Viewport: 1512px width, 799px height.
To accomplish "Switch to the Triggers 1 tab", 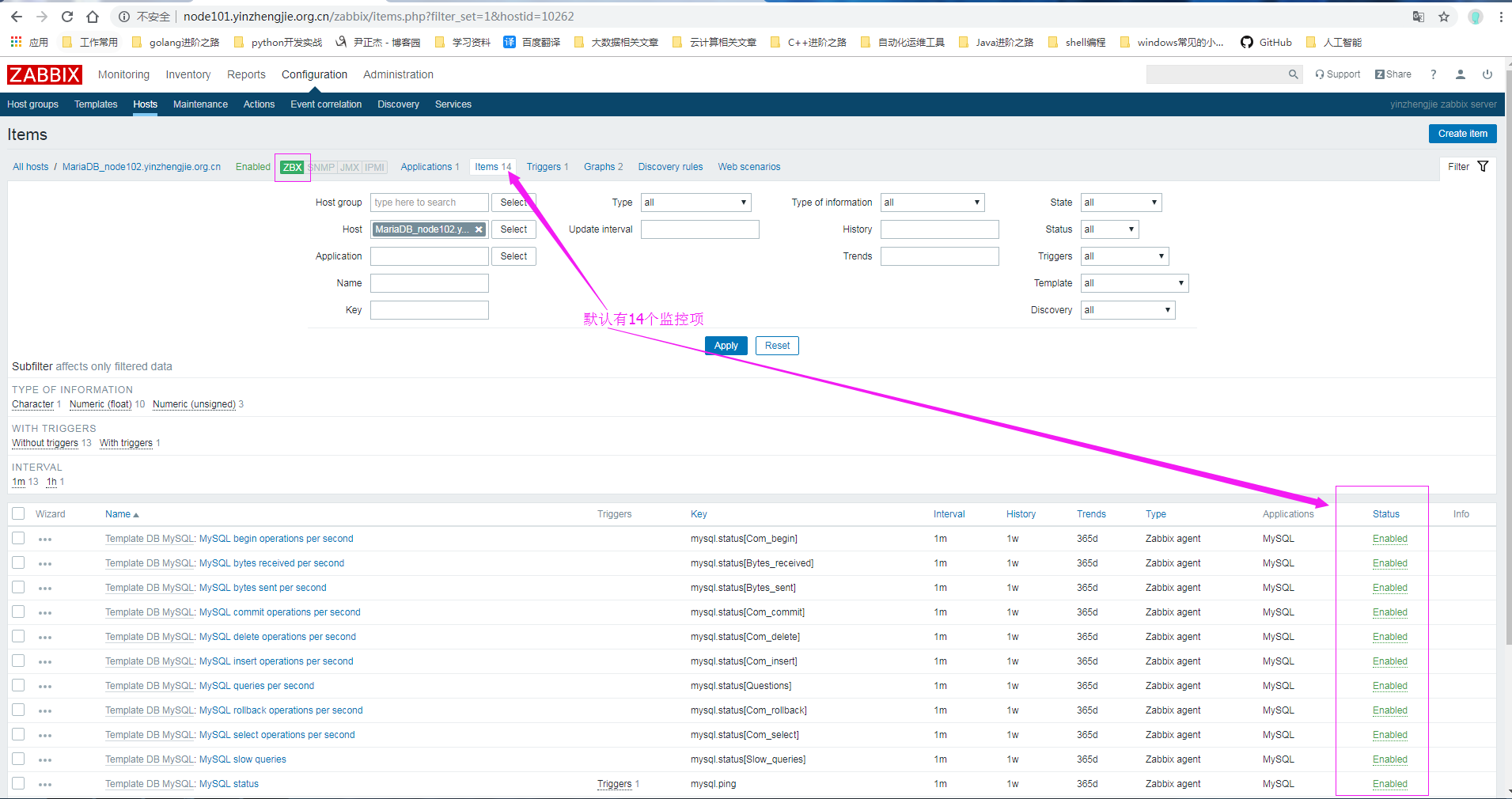I will pyautogui.click(x=548, y=167).
